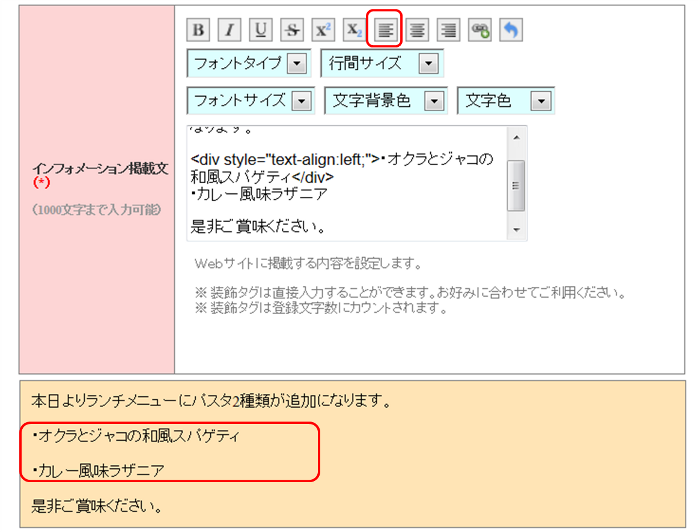Align text left icon
The image size is (700, 532).
pos(386,30)
